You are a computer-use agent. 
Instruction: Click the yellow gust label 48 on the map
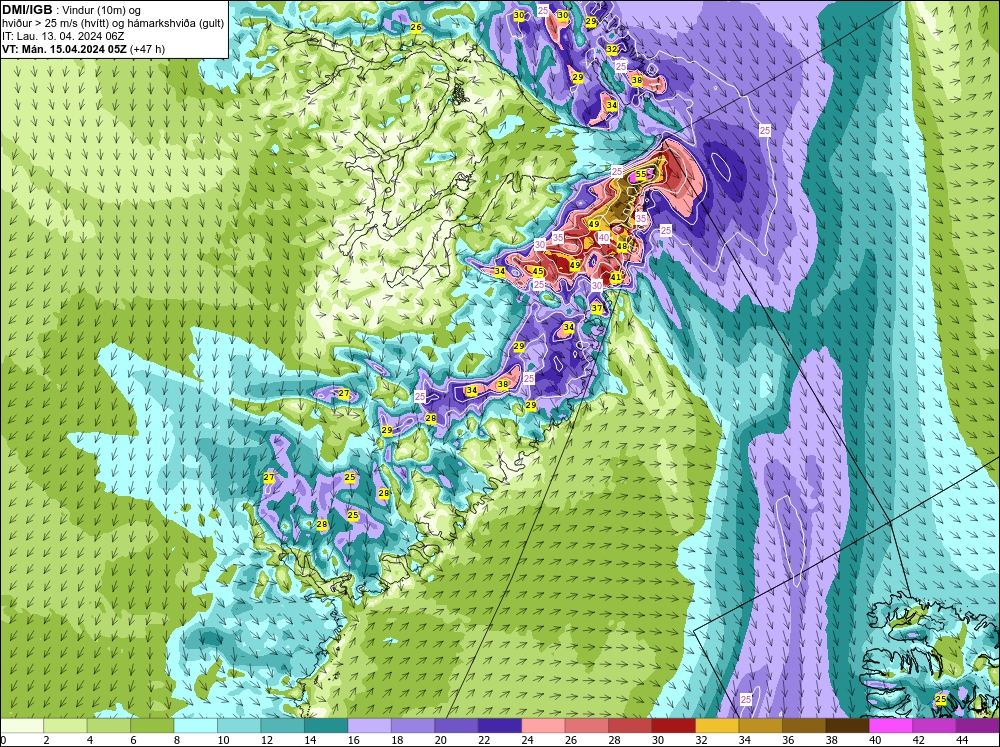[x=622, y=246]
